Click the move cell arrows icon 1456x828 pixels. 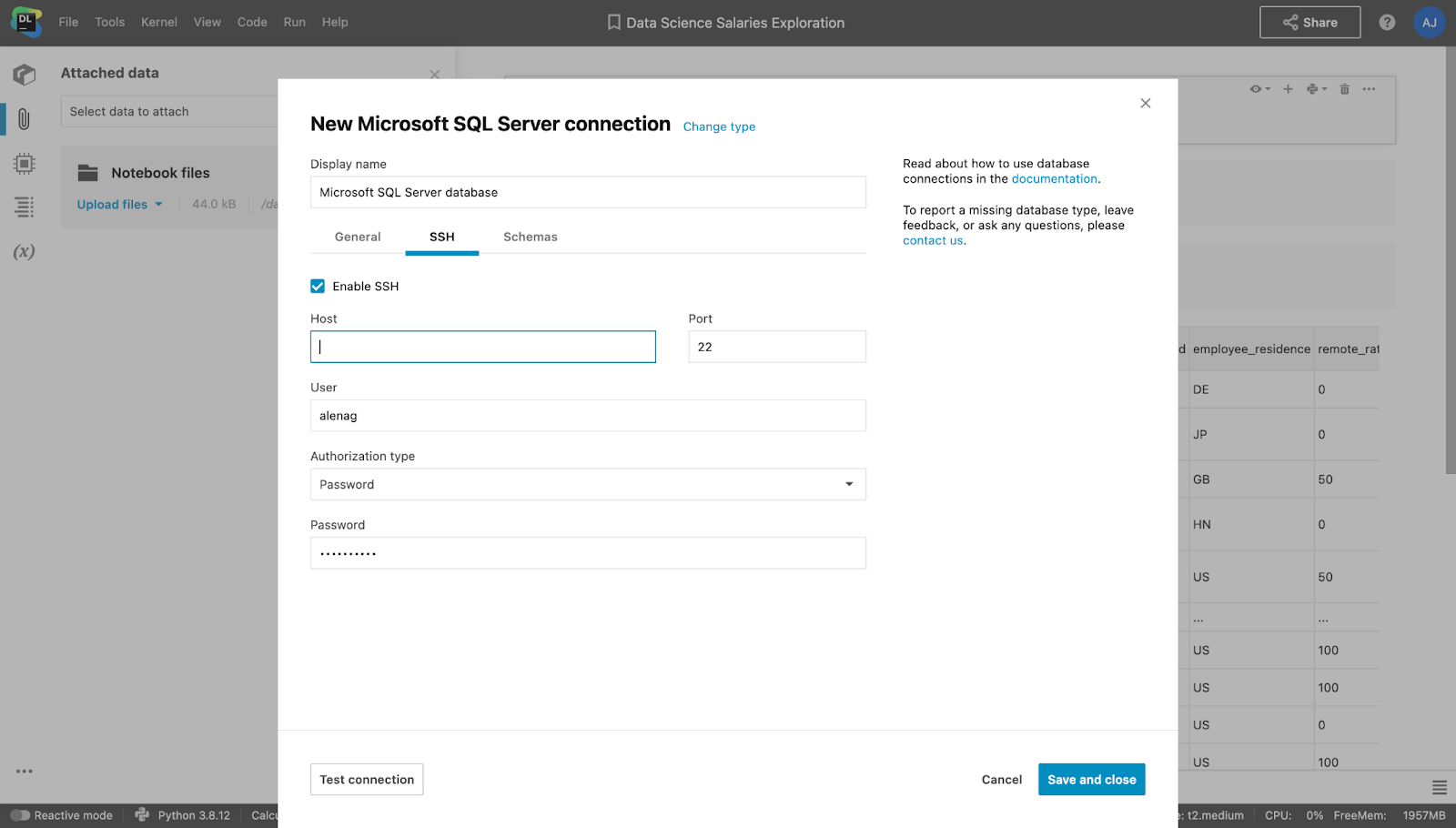(x=1316, y=89)
